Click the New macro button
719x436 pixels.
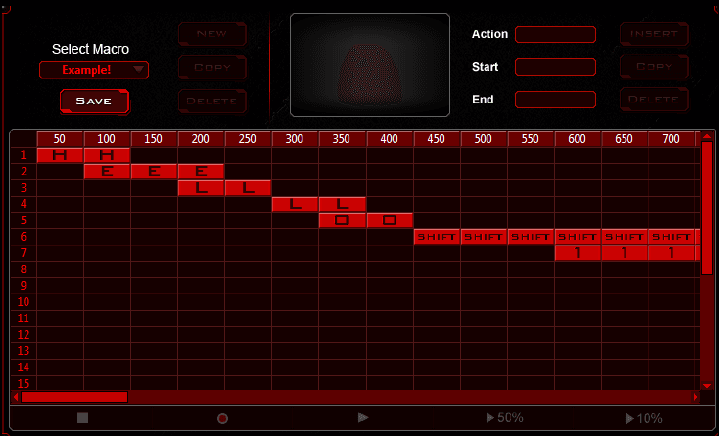(212, 34)
